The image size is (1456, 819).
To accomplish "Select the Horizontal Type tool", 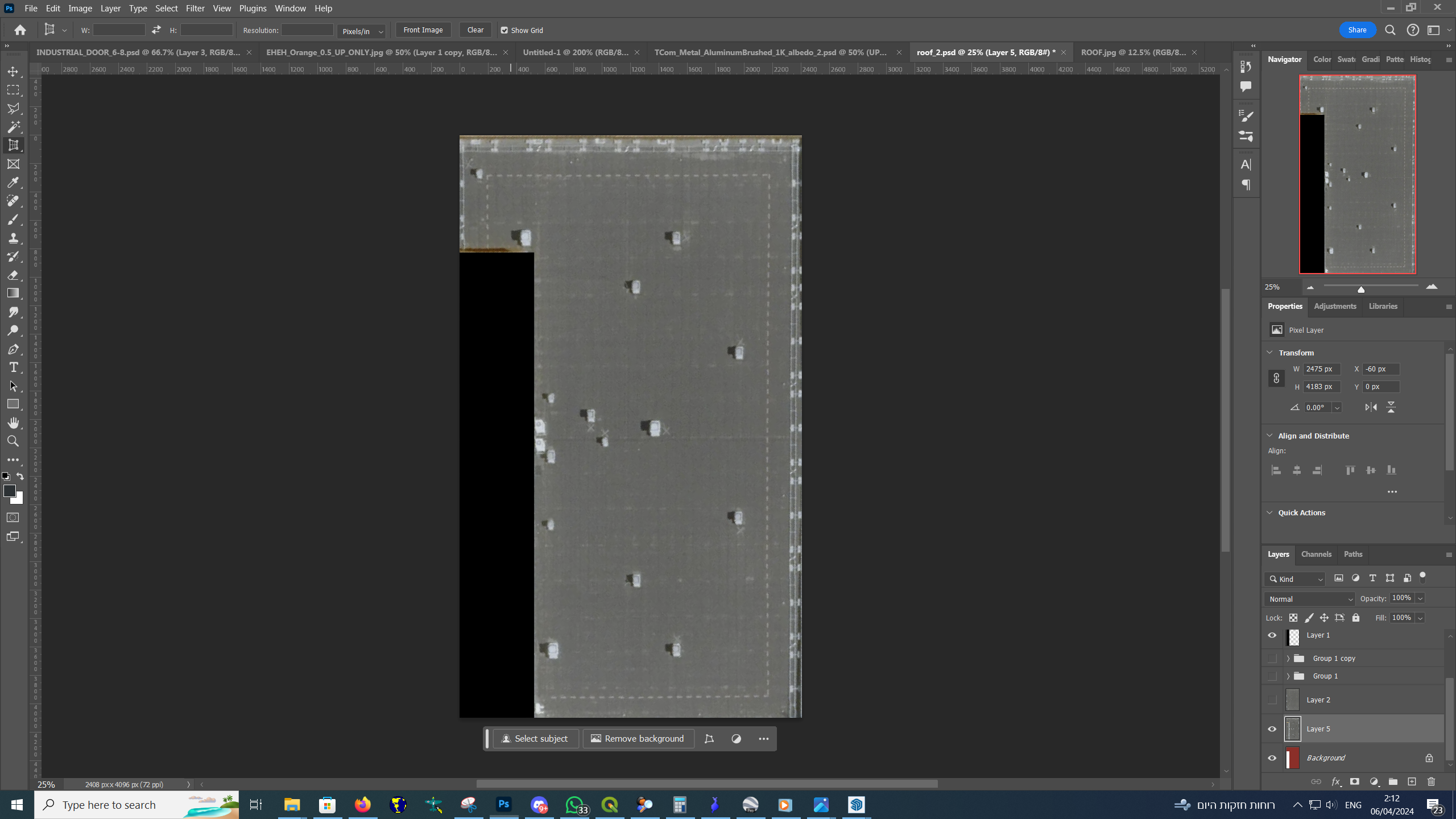I will coord(13,367).
